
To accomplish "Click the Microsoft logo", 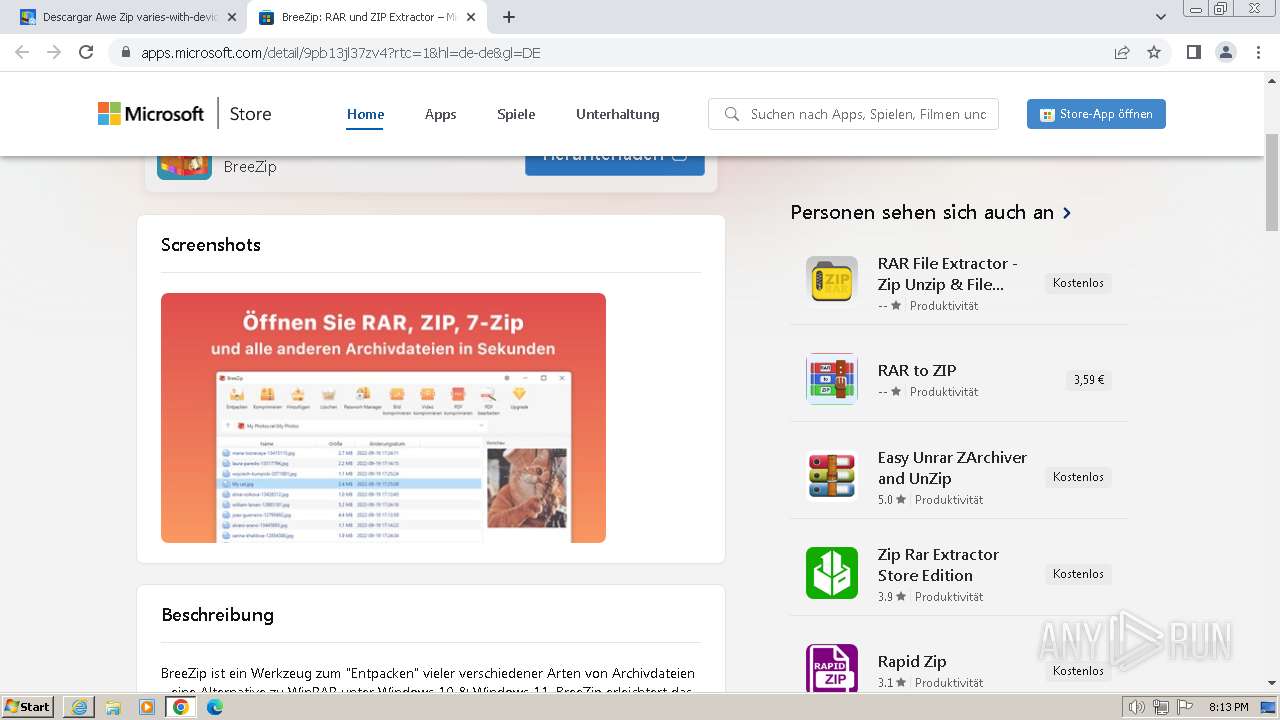I will [x=151, y=114].
